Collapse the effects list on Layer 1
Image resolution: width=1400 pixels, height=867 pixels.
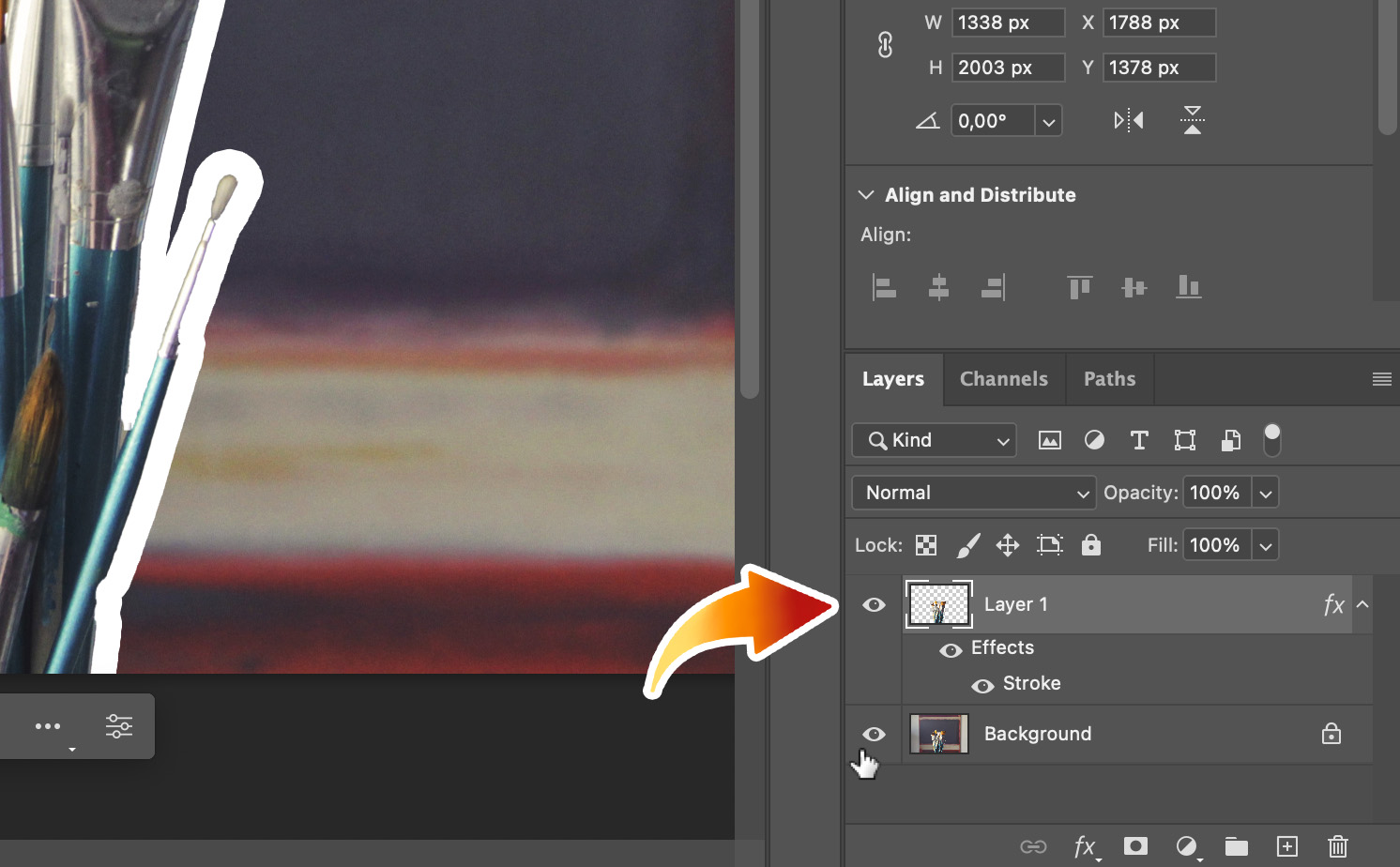point(1362,604)
